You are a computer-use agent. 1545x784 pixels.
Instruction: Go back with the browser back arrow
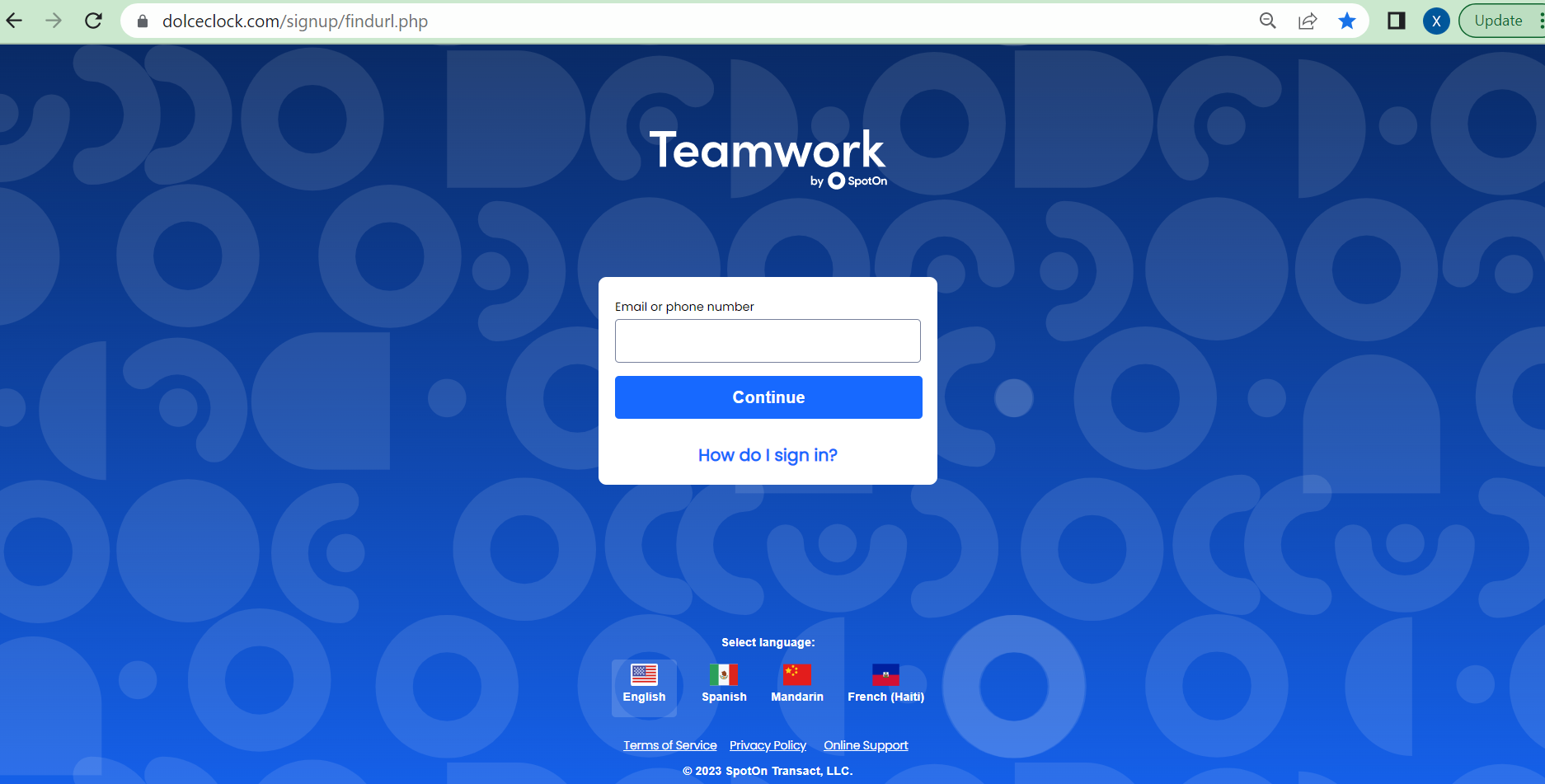pyautogui.click(x=15, y=21)
